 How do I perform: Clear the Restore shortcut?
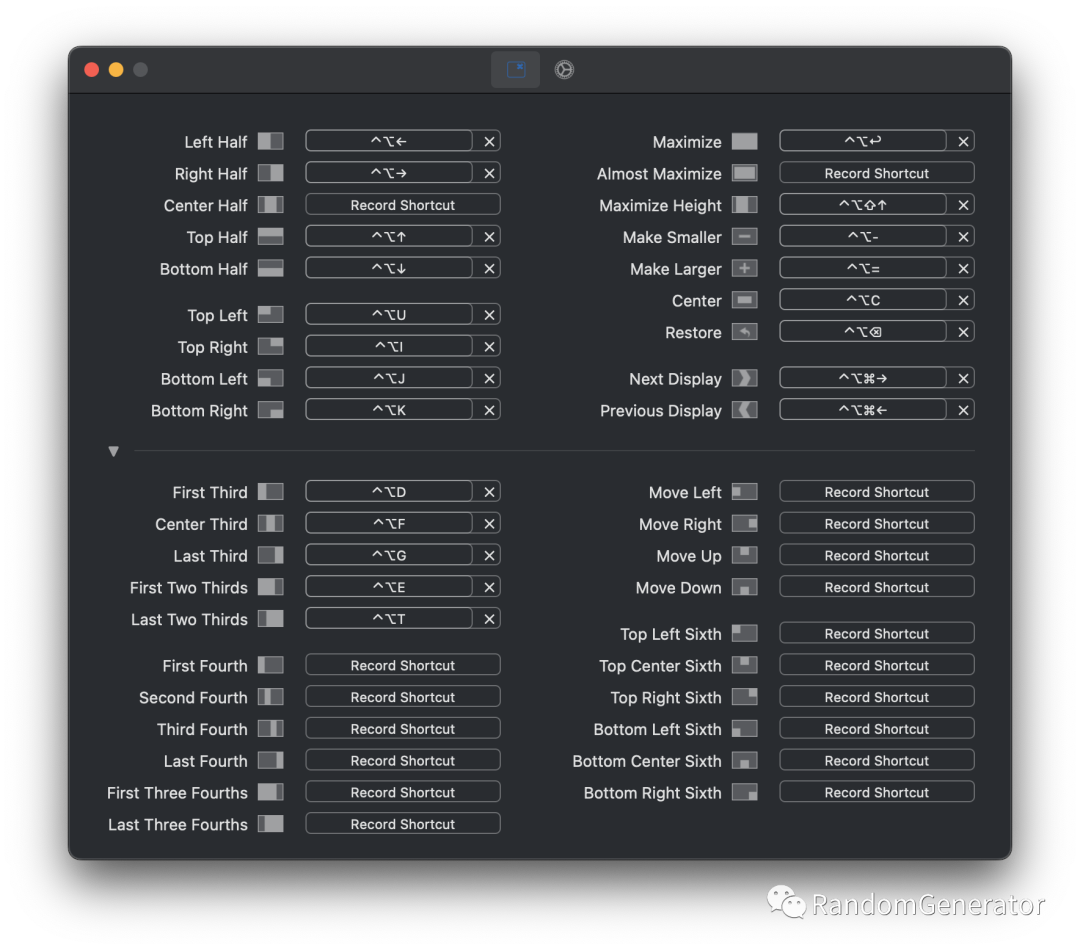coord(963,331)
